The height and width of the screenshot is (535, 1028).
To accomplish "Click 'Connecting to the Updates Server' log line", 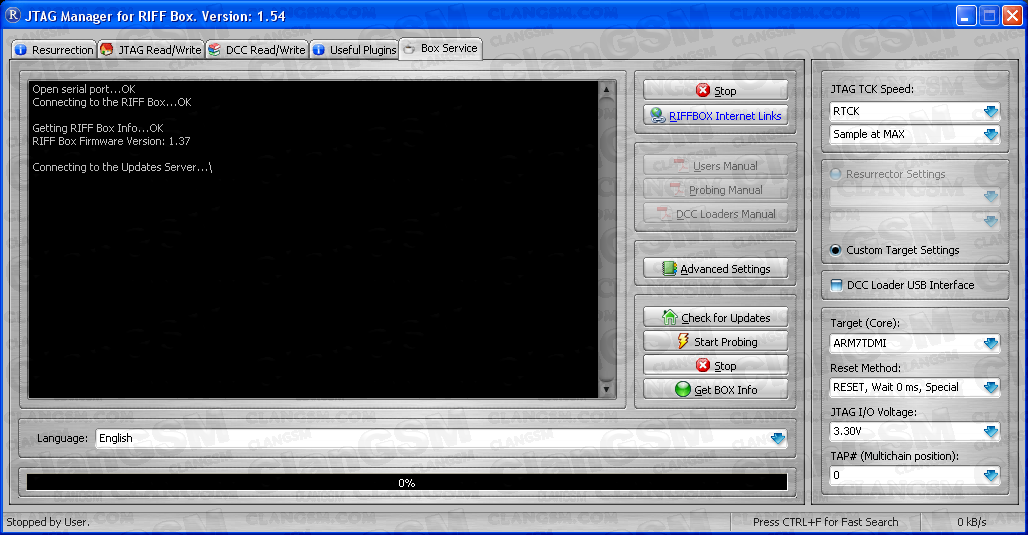I will click(122, 167).
